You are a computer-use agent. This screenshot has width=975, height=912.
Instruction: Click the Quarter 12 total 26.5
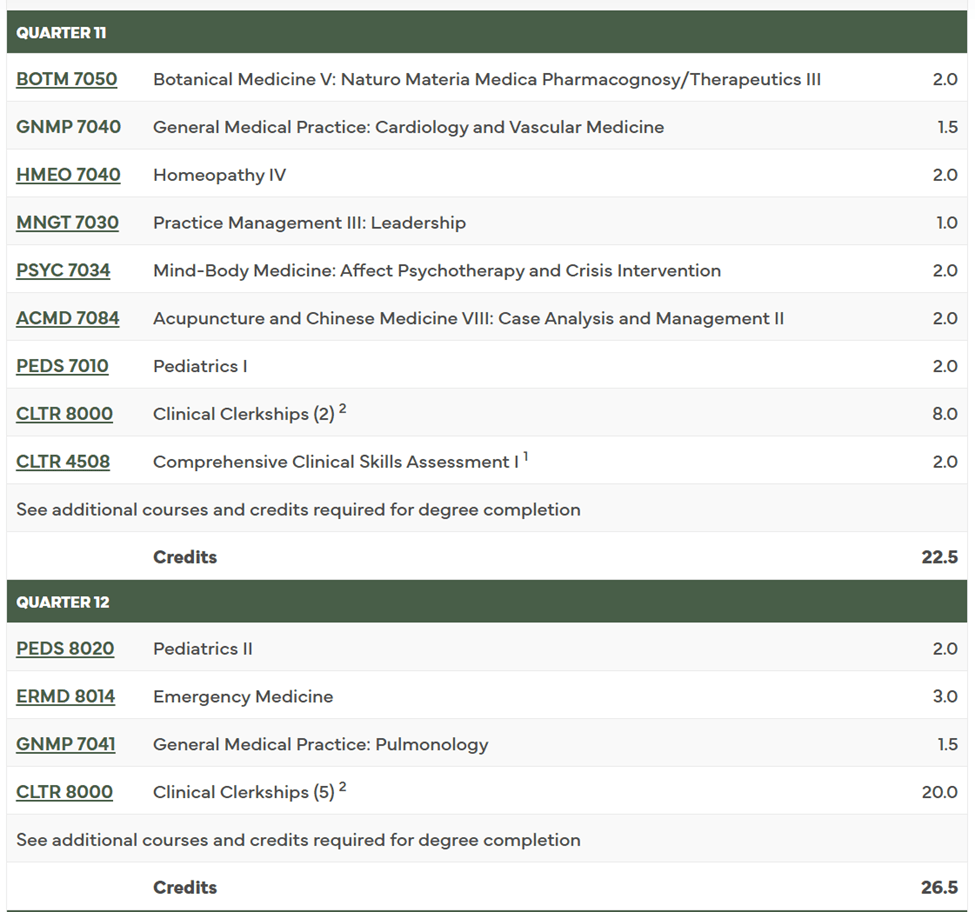click(940, 888)
